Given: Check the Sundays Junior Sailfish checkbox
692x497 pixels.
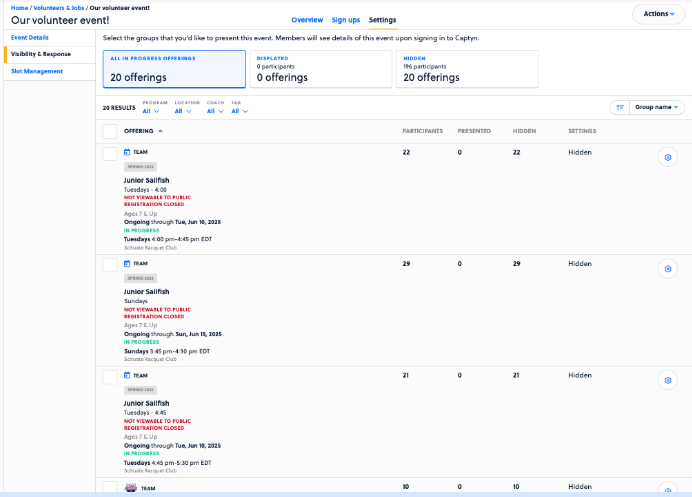Looking at the screenshot, I should coord(110,265).
